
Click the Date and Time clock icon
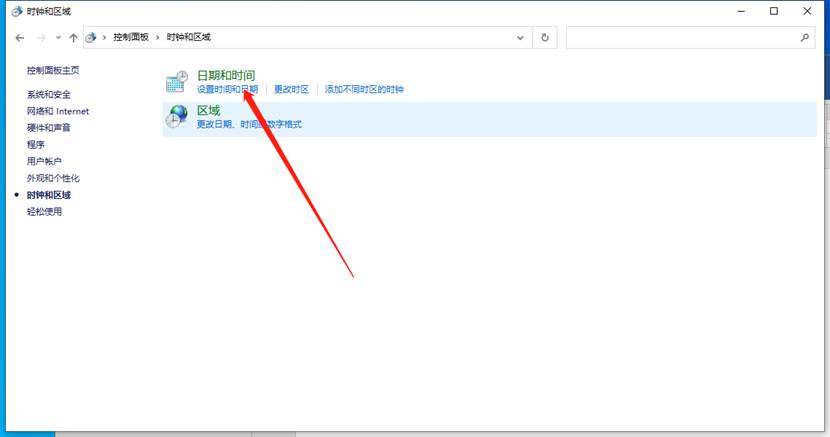(177, 83)
